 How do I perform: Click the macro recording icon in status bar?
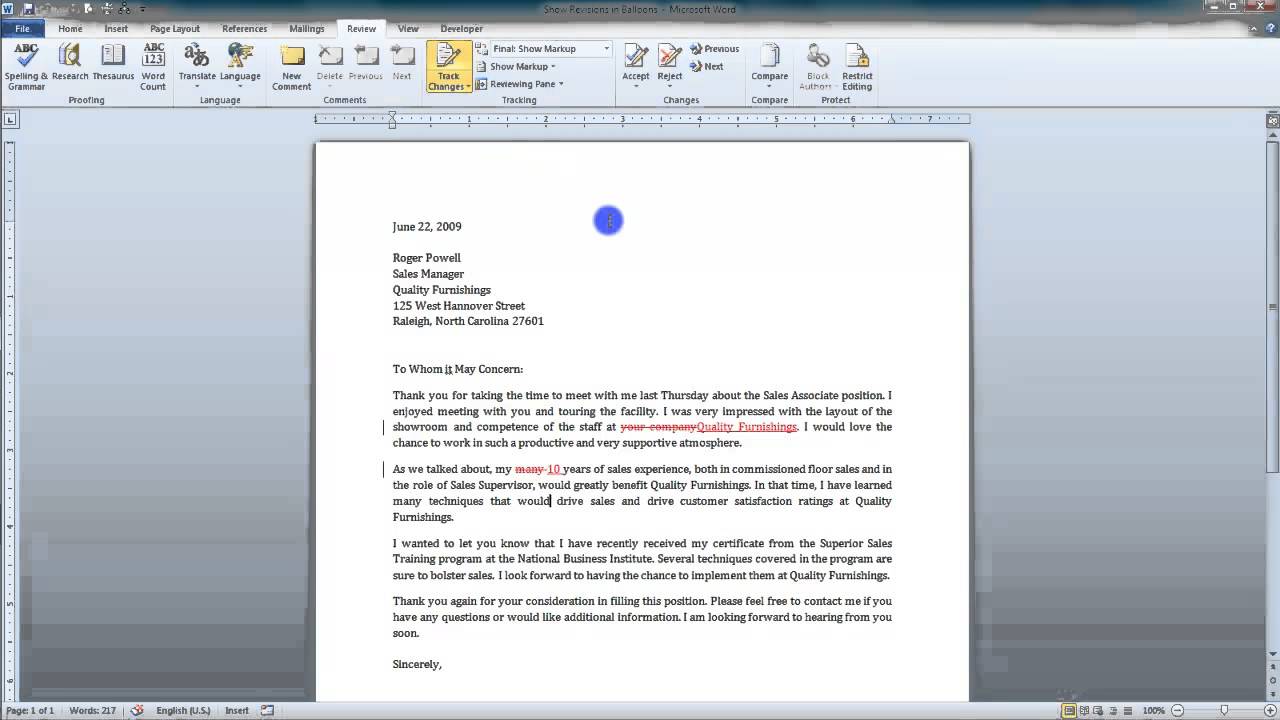point(267,710)
